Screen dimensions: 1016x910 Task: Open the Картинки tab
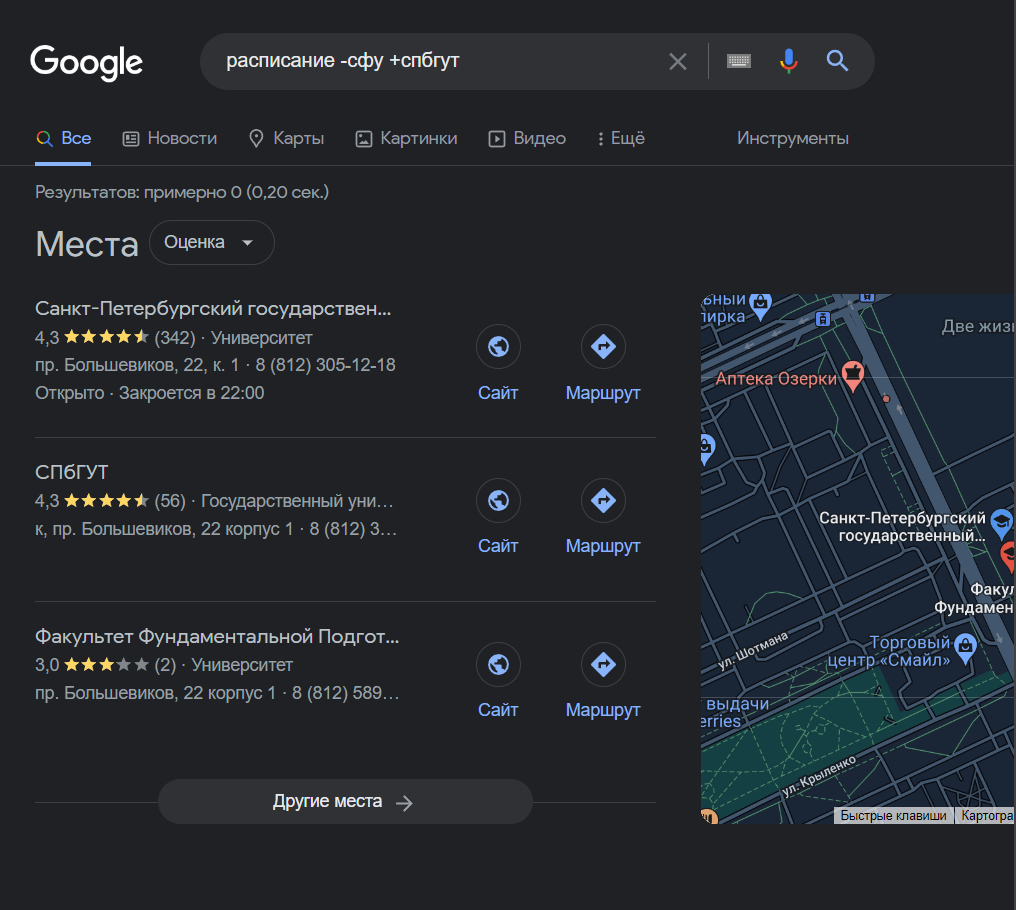(x=406, y=138)
